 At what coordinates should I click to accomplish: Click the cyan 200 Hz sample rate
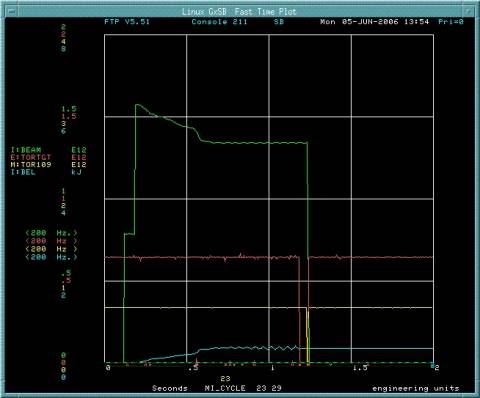51,257
